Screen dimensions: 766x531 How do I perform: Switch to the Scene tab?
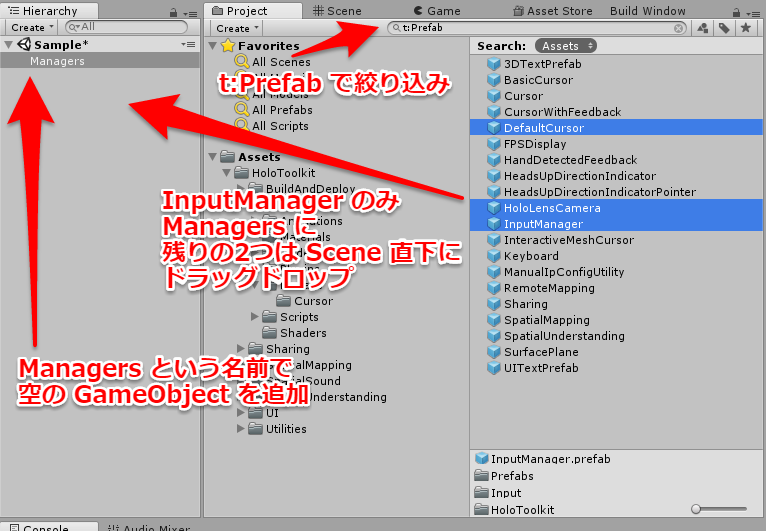click(338, 11)
